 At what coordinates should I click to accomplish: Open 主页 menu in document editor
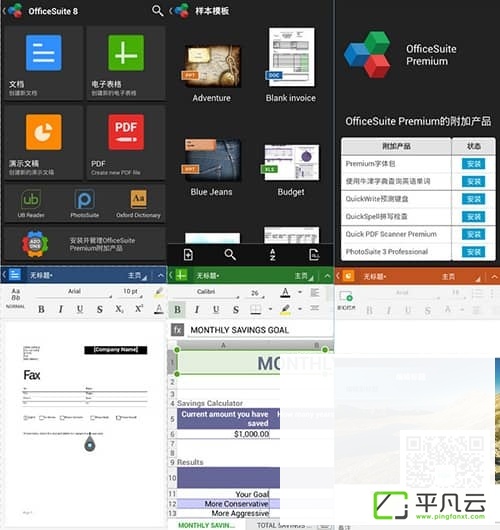(137, 275)
